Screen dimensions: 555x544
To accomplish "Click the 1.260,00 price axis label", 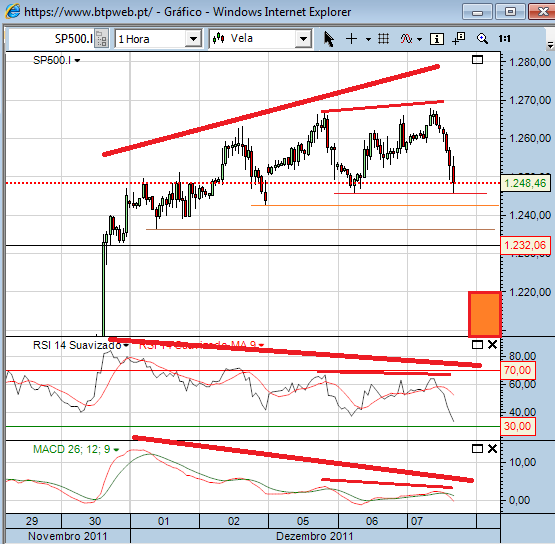I will [x=530, y=138].
